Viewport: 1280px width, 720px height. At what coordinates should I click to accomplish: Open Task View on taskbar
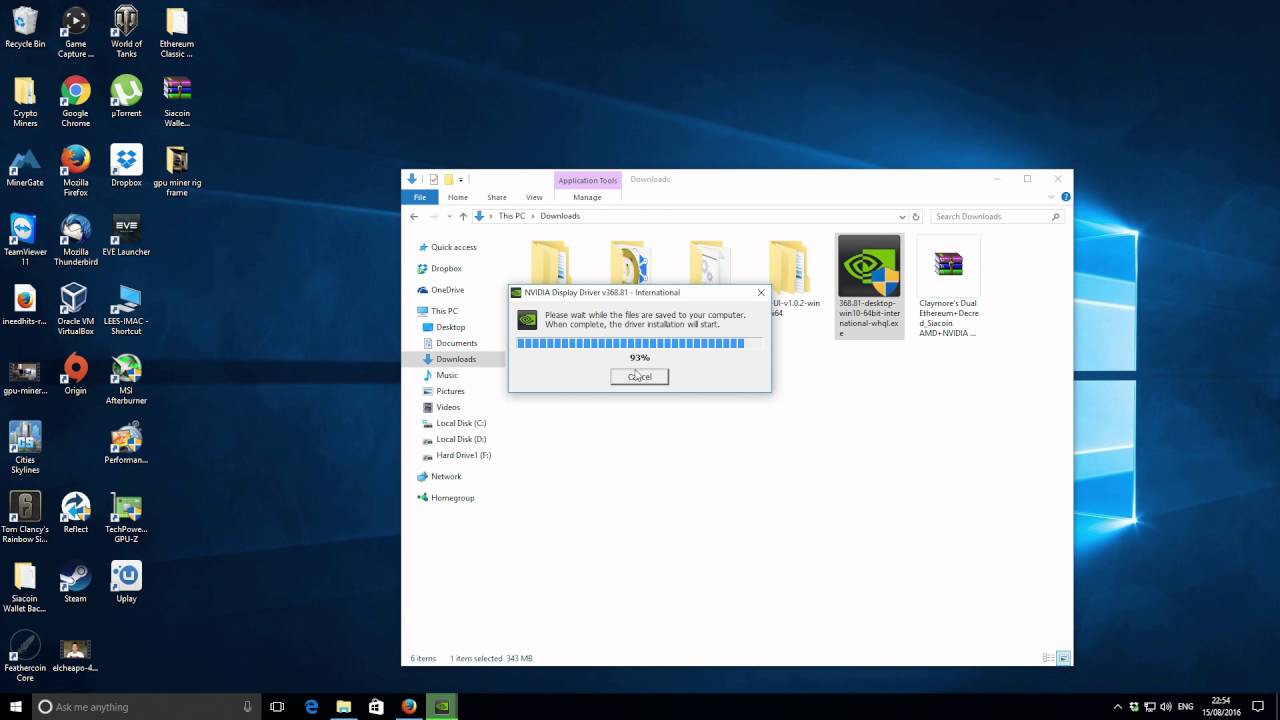277,706
